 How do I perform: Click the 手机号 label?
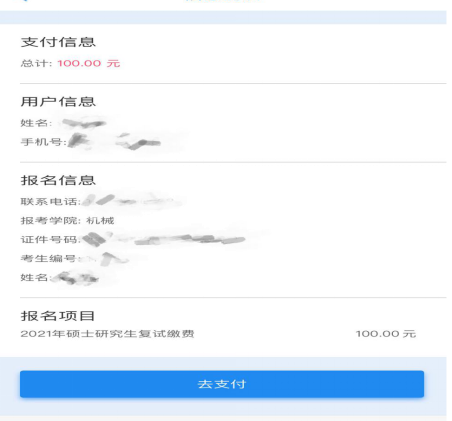(43, 142)
